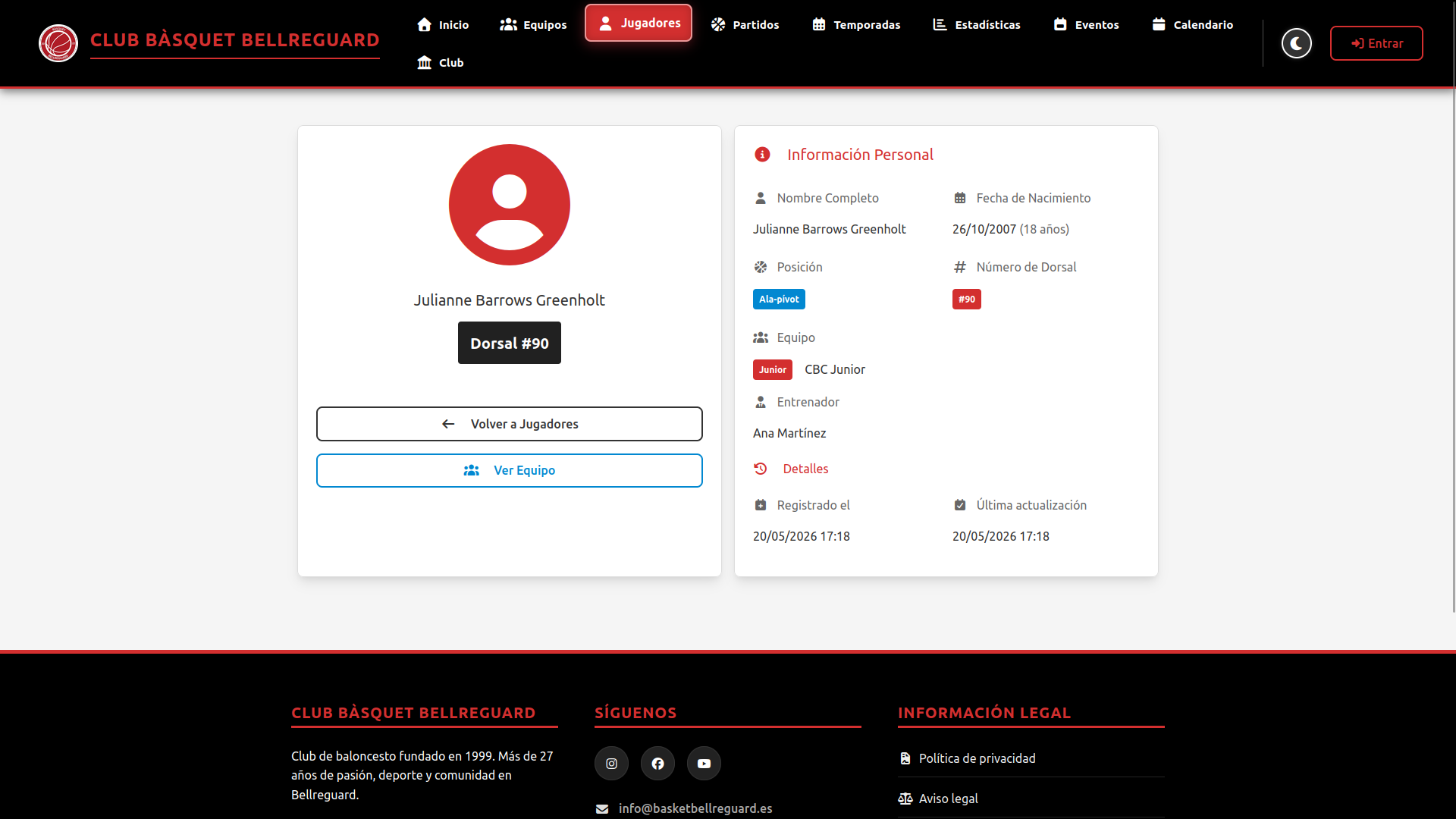Click the page vertical scrollbar
Image resolution: width=1456 pixels, height=819 pixels.
(1452, 306)
